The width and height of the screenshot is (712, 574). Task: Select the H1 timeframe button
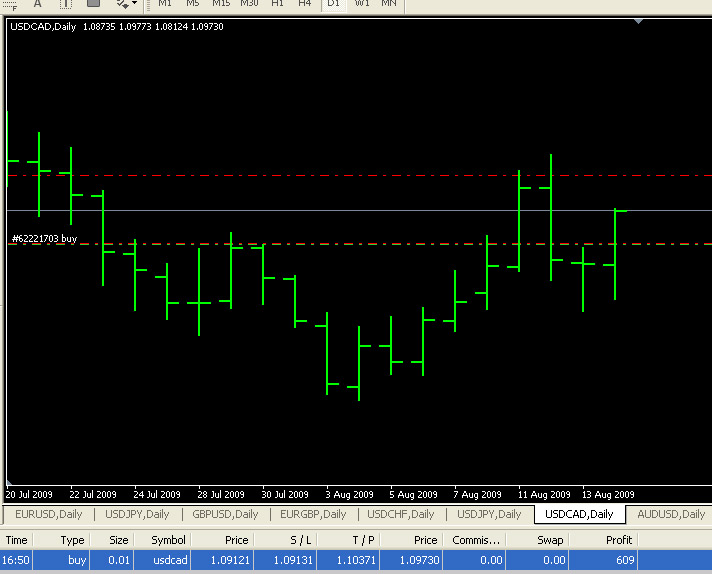(278, 4)
